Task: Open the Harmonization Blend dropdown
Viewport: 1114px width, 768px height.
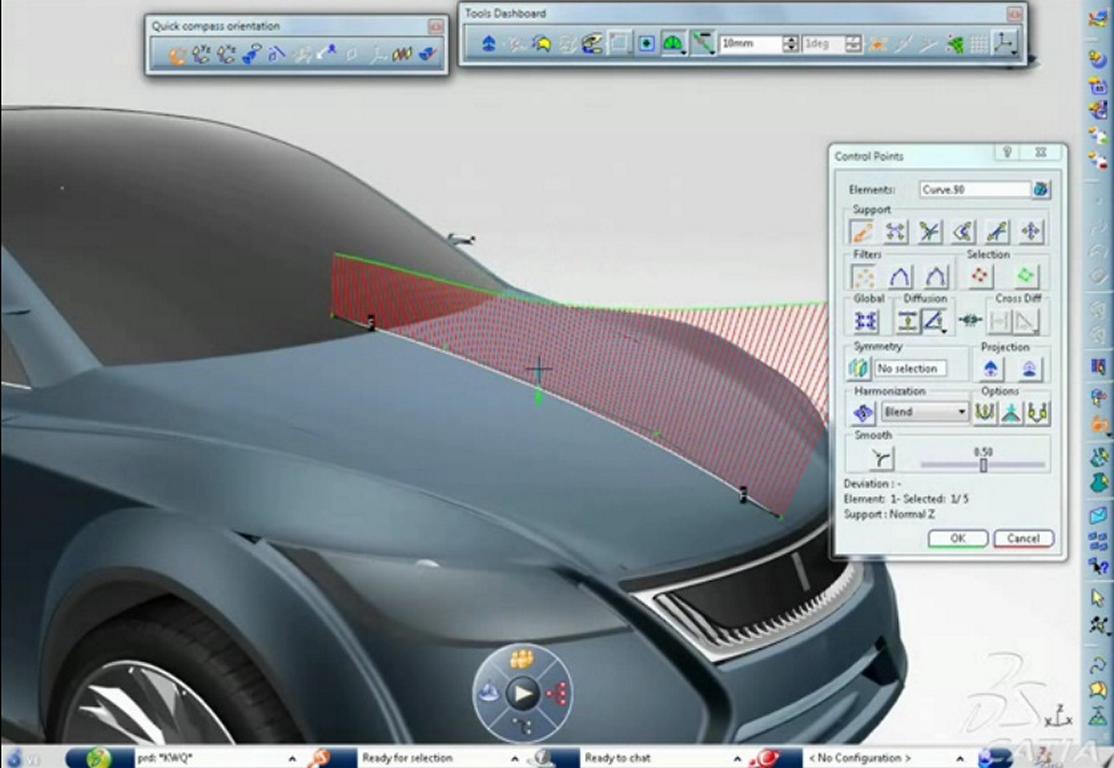Action: (x=924, y=412)
